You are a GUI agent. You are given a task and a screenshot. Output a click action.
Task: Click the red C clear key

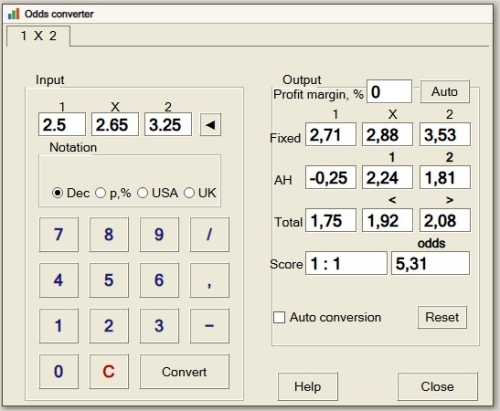[109, 371]
